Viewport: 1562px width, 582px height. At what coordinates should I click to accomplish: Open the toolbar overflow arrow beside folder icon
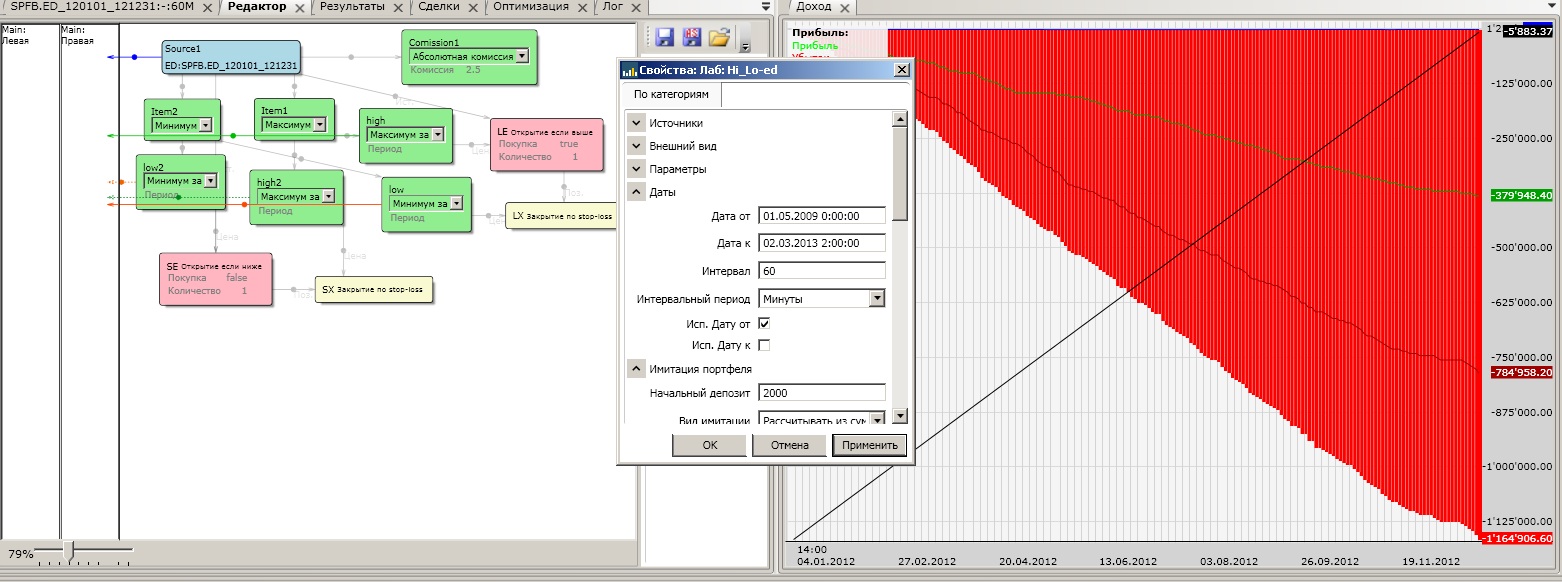coord(745,44)
